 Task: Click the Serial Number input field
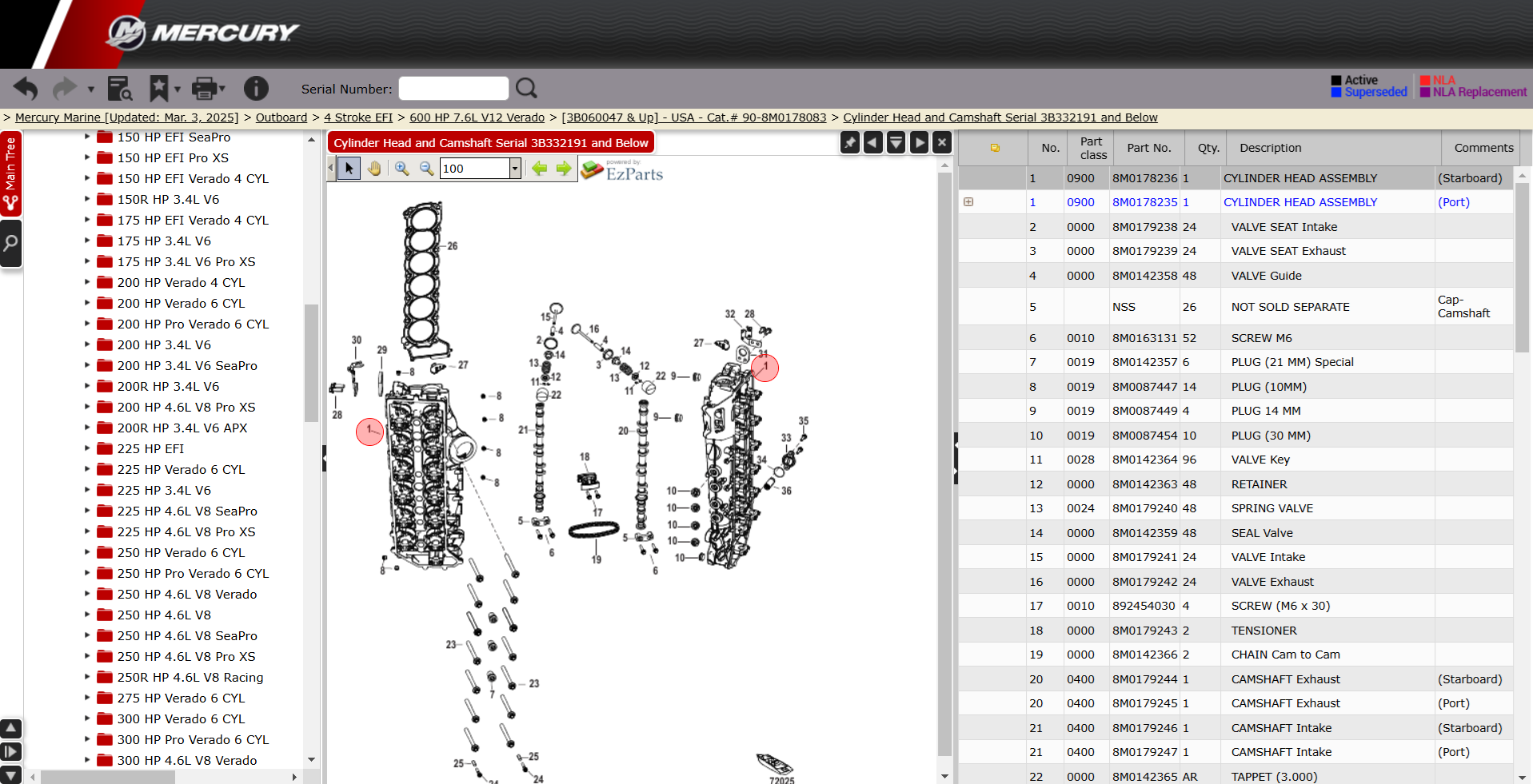[x=453, y=89]
